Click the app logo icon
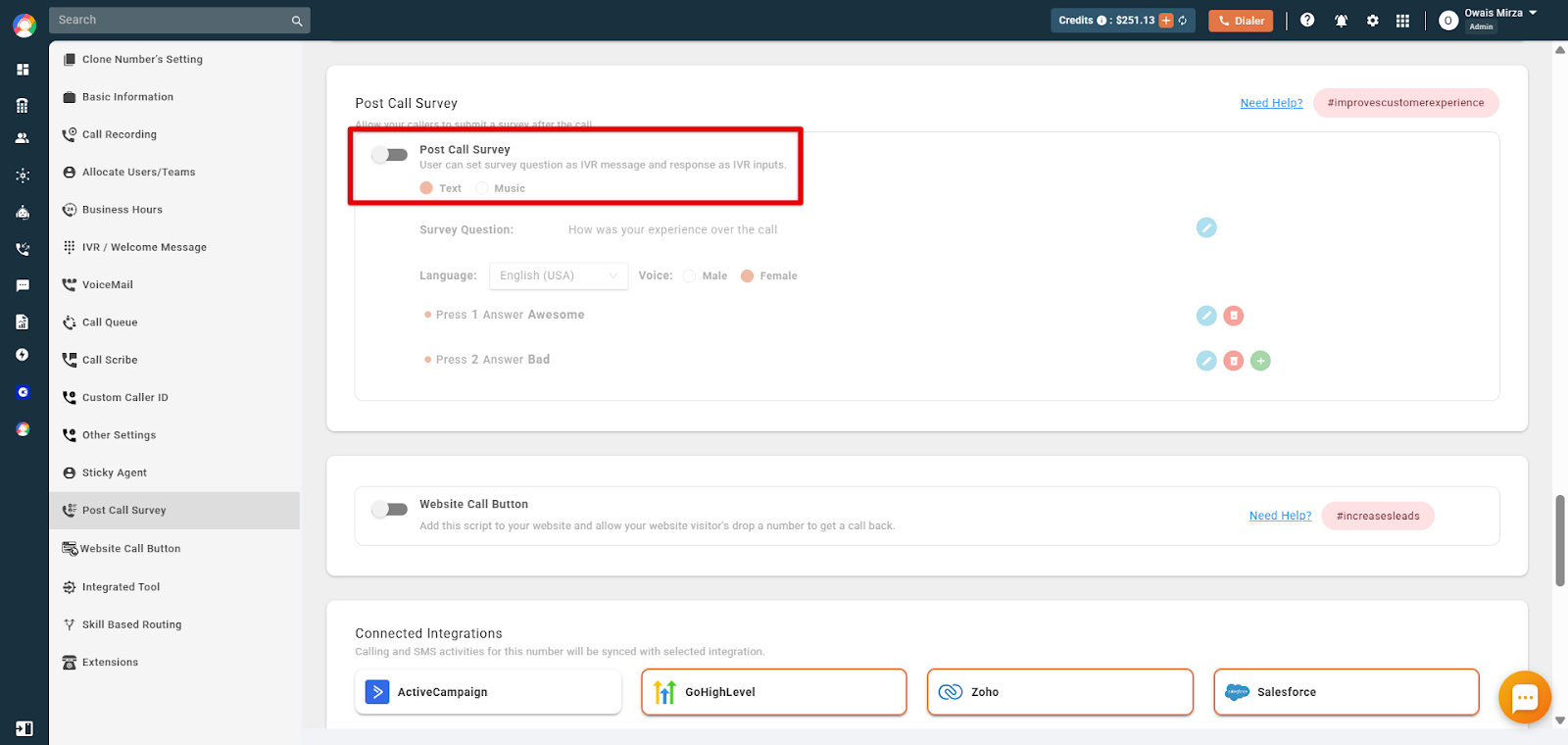This screenshot has height=745, width=1568. coord(24,25)
